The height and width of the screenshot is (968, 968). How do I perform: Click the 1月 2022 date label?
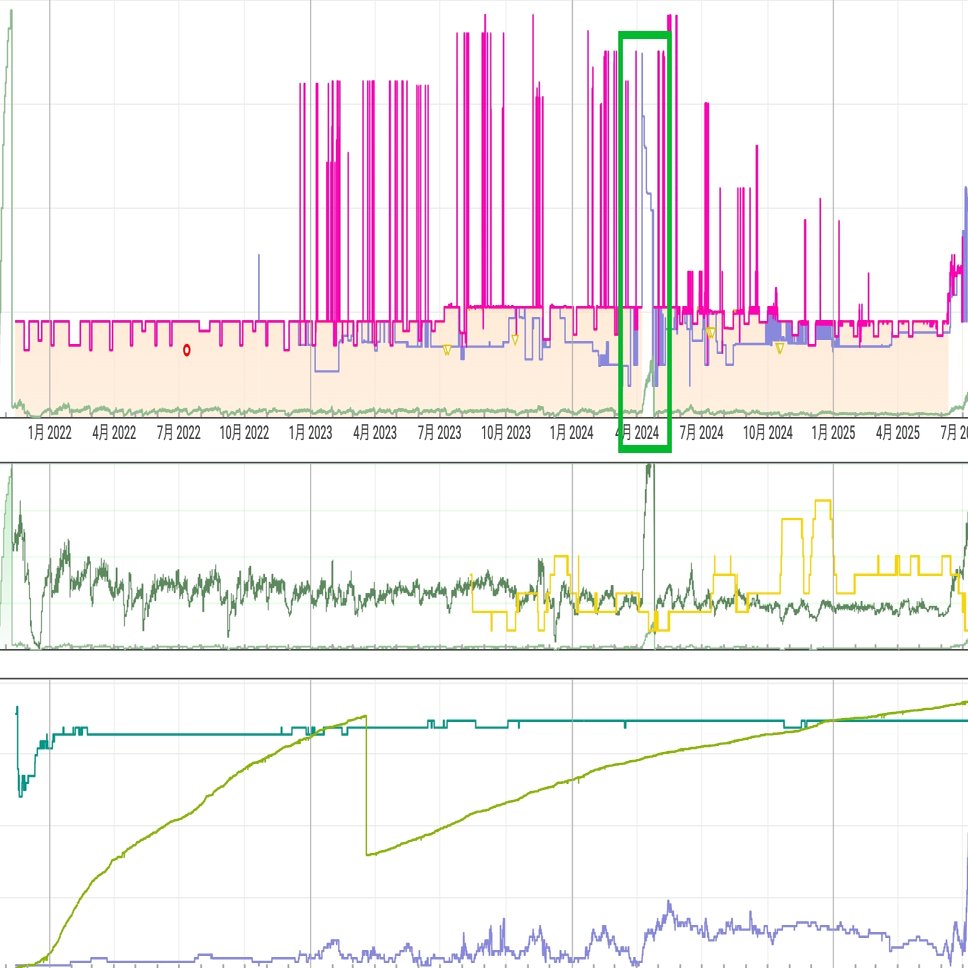[x=49, y=433]
